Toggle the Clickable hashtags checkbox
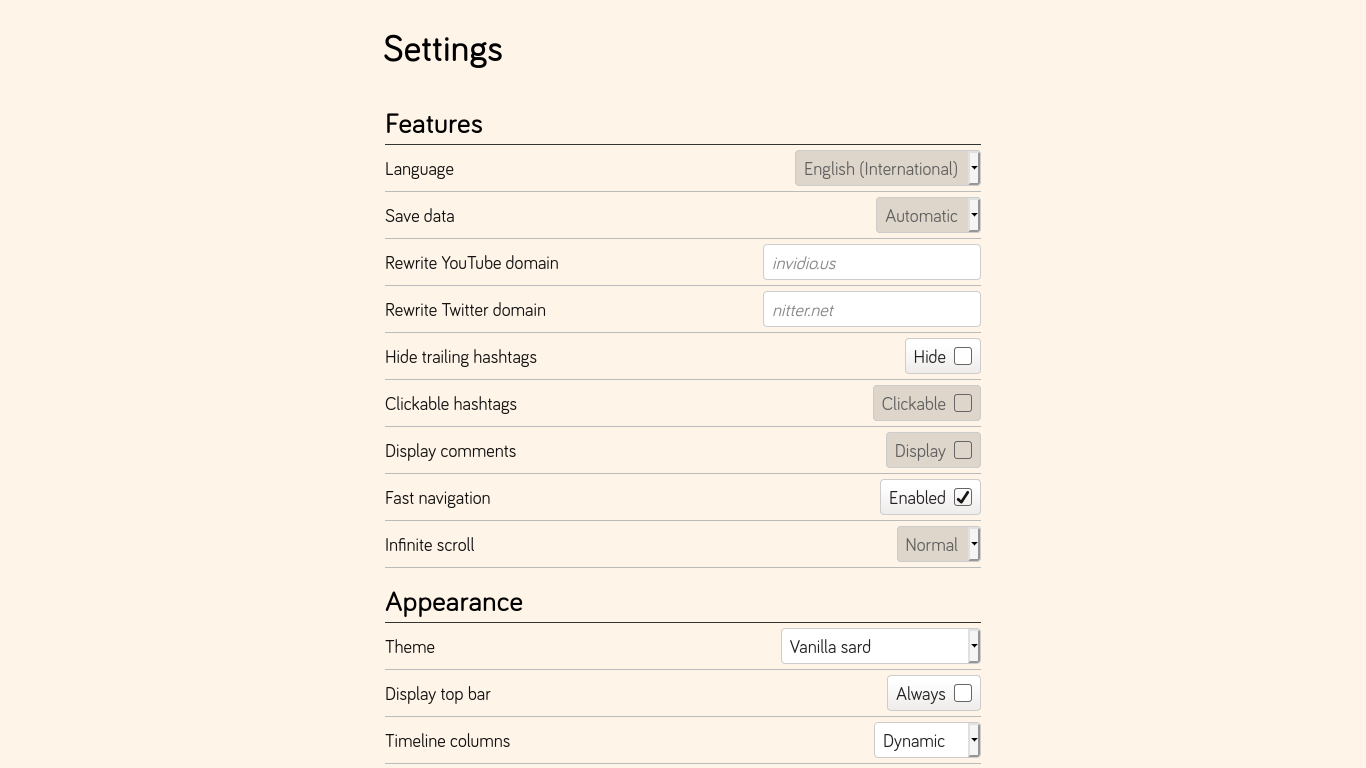Viewport: 1366px width, 768px height. click(963, 403)
